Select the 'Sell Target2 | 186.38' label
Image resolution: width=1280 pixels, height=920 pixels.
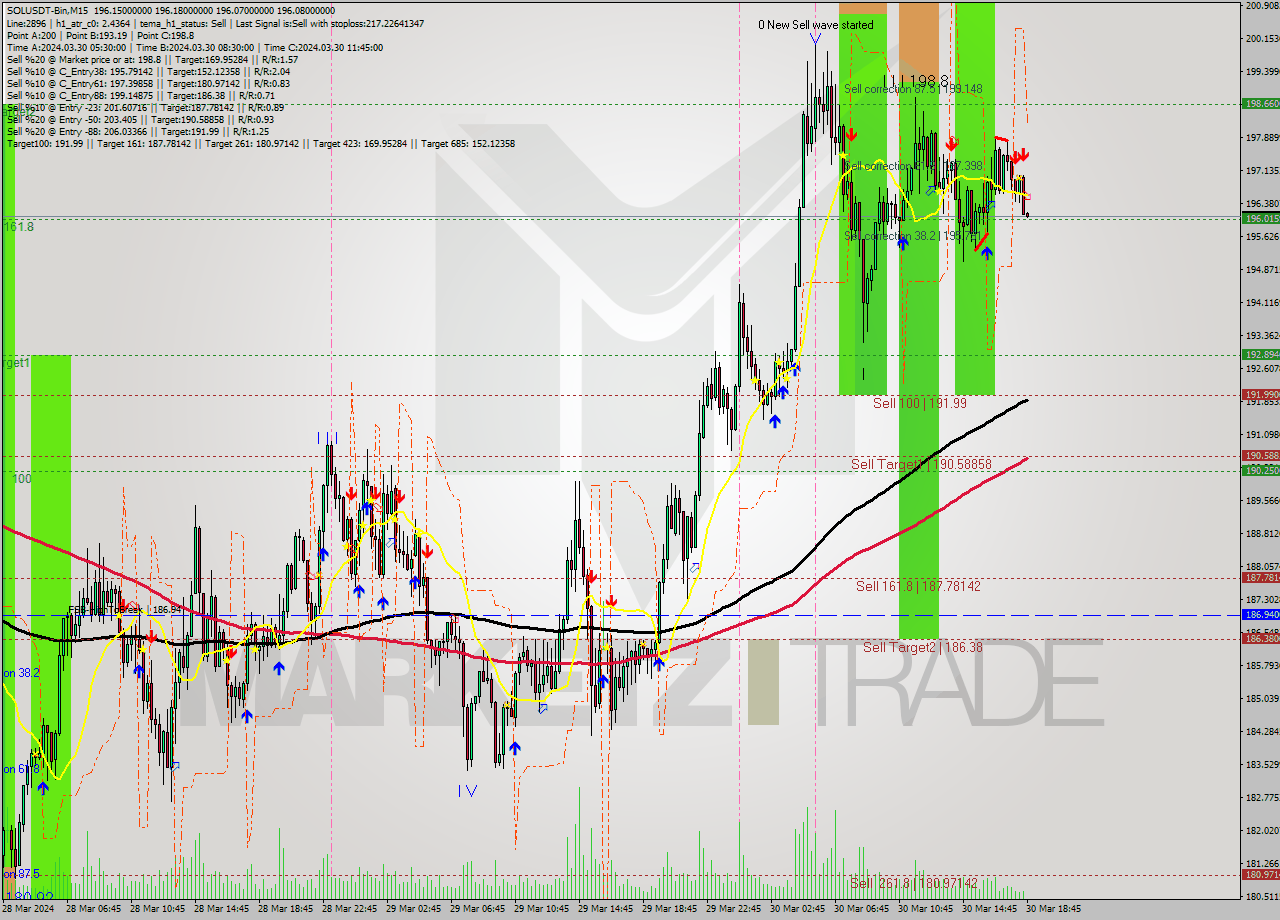pos(923,648)
